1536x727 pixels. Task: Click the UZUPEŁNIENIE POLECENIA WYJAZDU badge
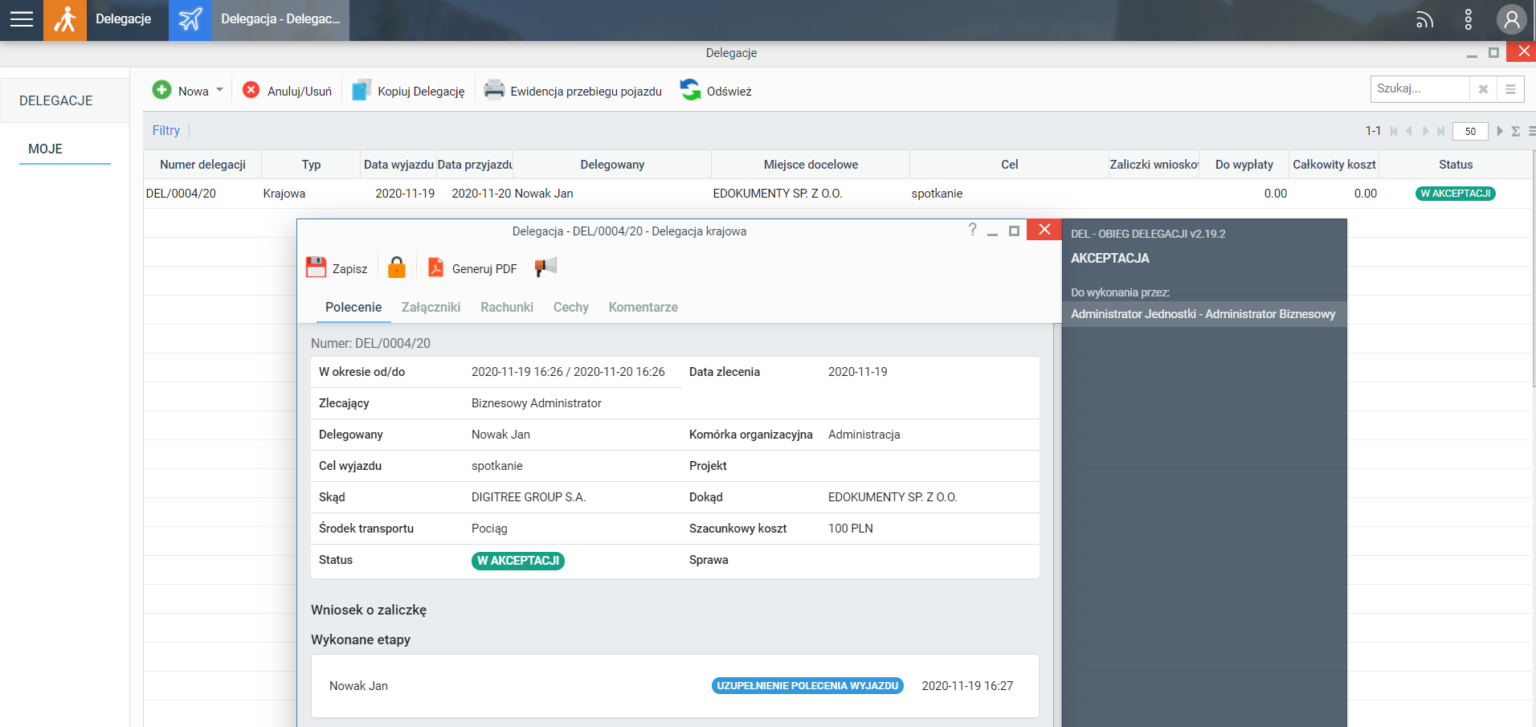pyautogui.click(x=808, y=686)
